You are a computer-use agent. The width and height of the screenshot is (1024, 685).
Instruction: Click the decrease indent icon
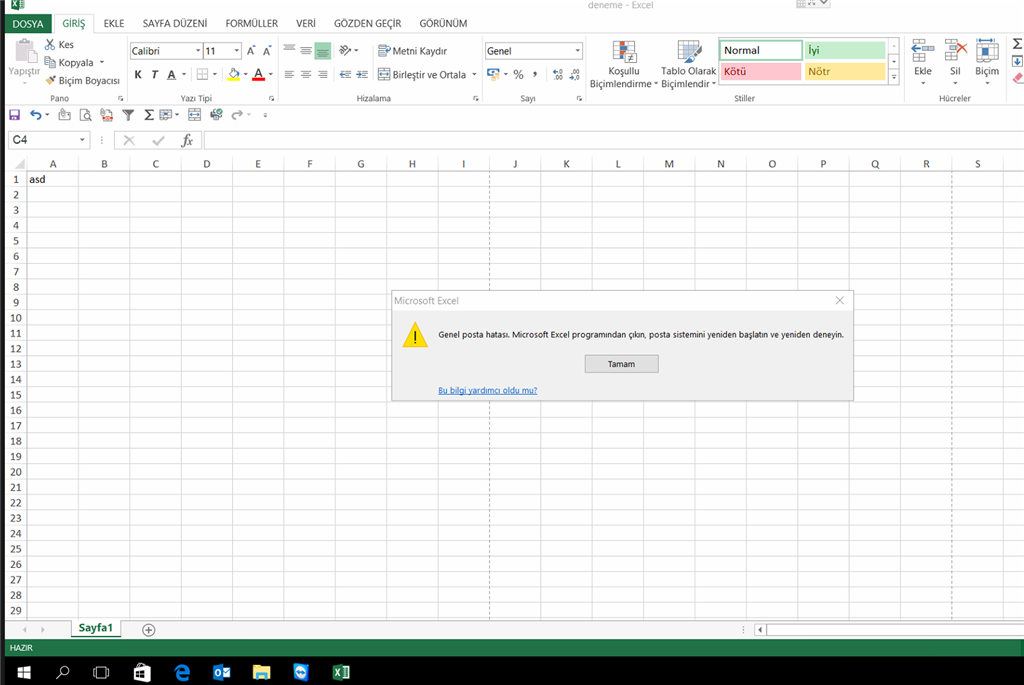tap(345, 74)
